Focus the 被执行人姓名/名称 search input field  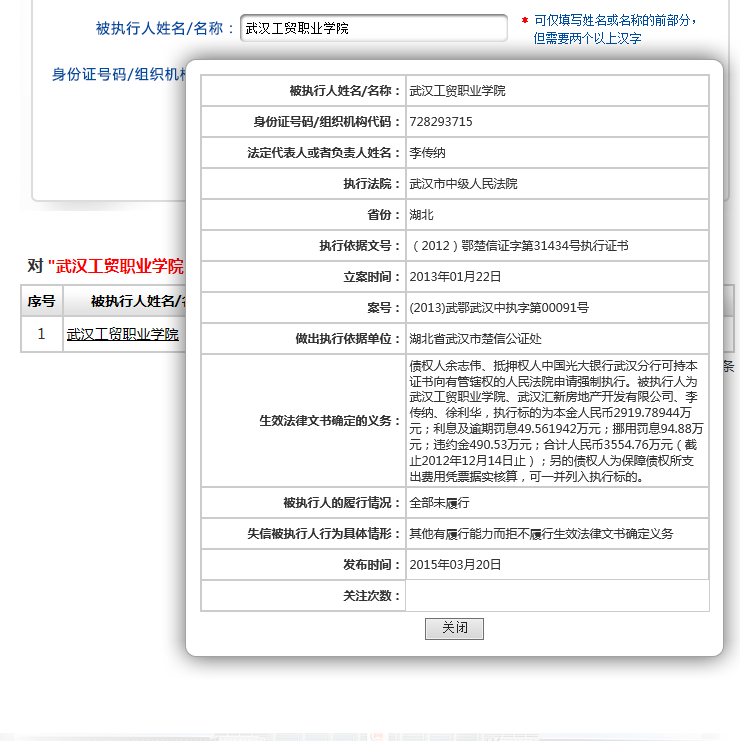374,28
